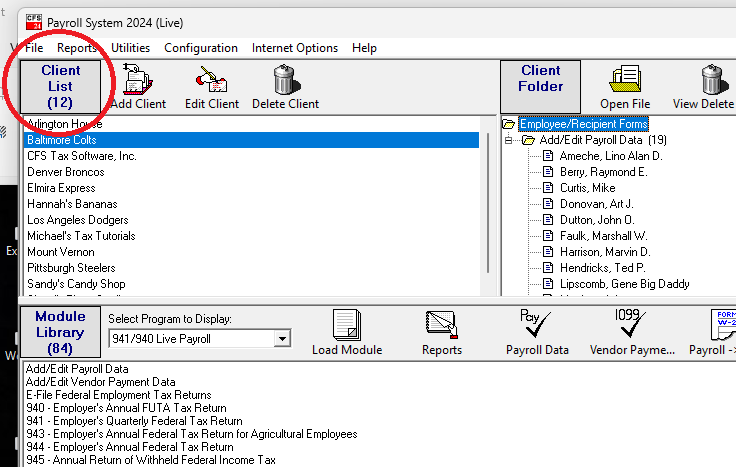Click the Vendor Payments 1099 icon
The height and width of the screenshot is (467, 736).
[630, 323]
